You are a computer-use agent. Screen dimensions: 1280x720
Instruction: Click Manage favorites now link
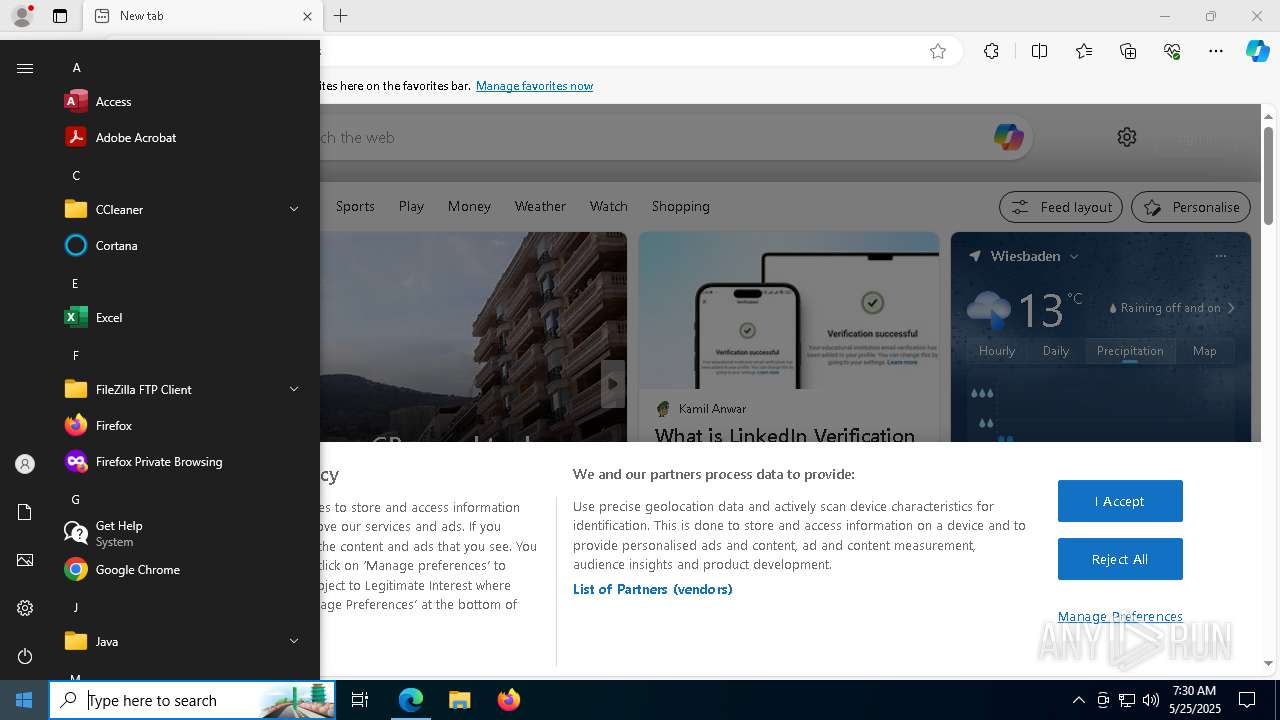click(534, 86)
